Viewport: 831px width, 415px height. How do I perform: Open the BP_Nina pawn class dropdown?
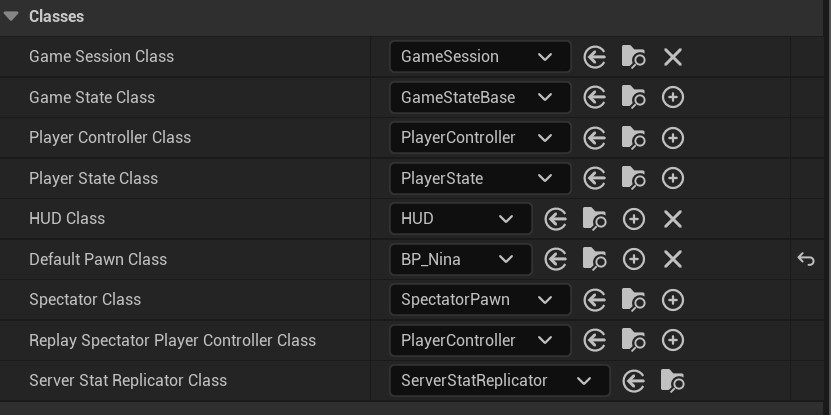pyautogui.click(x=461, y=259)
